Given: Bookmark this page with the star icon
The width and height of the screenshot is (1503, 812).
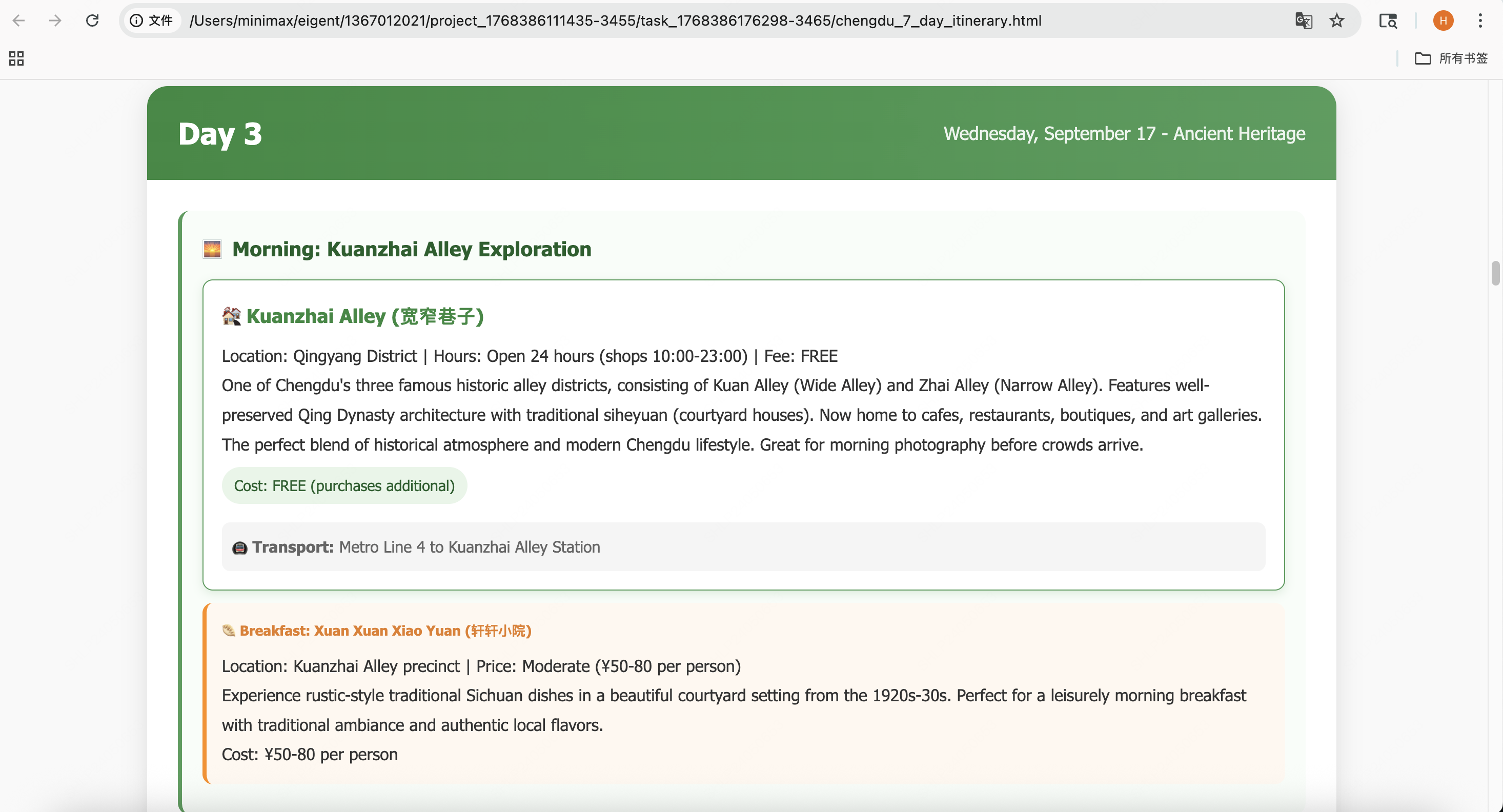Looking at the screenshot, I should (x=1337, y=21).
